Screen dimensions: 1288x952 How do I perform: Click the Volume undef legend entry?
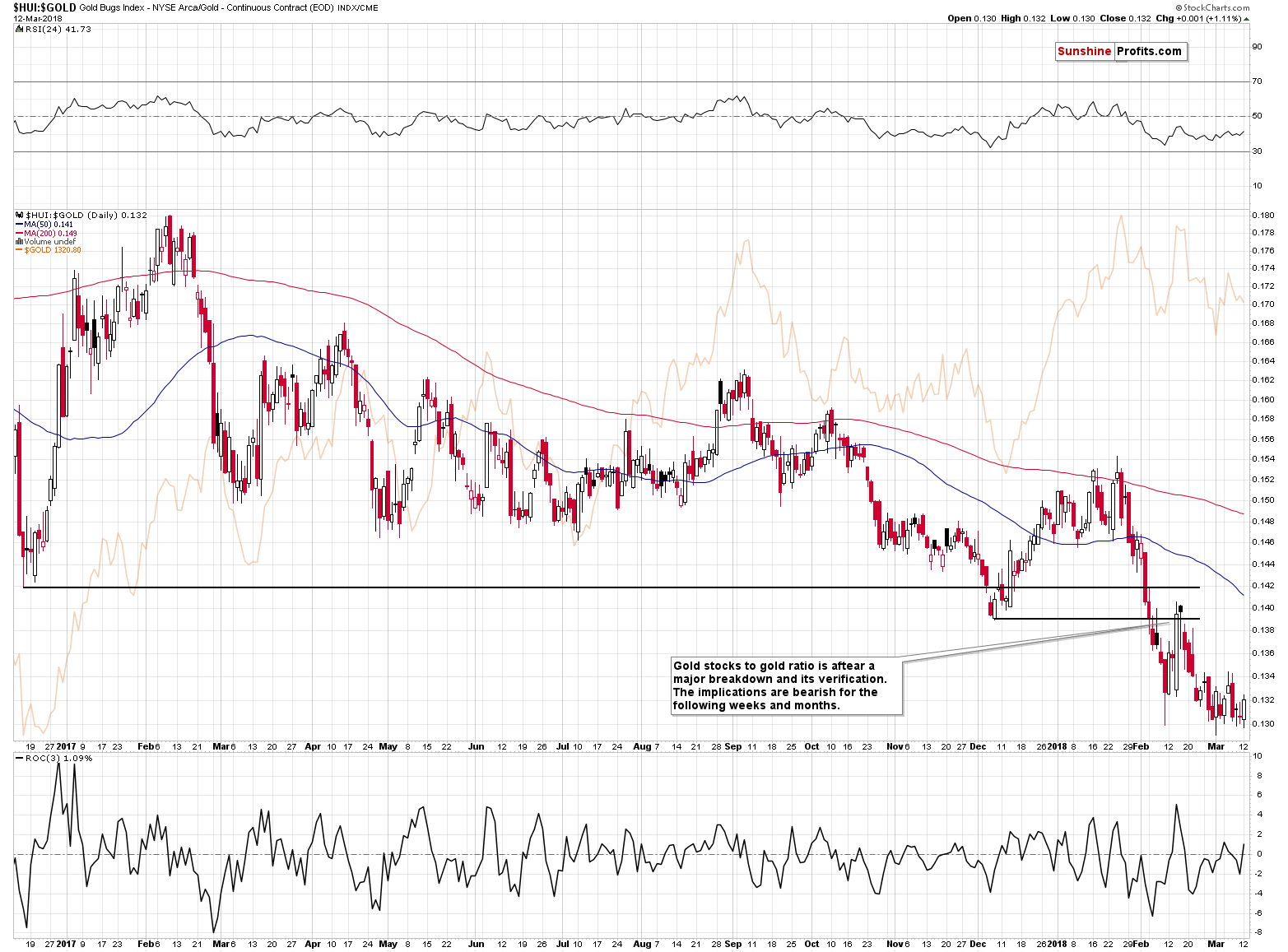pos(46,241)
